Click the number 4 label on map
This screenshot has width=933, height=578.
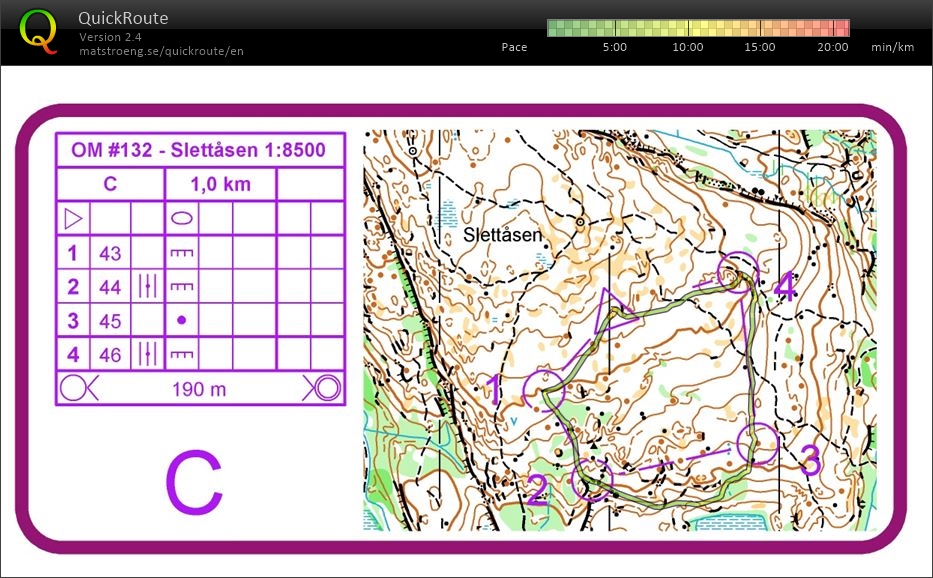(x=785, y=286)
